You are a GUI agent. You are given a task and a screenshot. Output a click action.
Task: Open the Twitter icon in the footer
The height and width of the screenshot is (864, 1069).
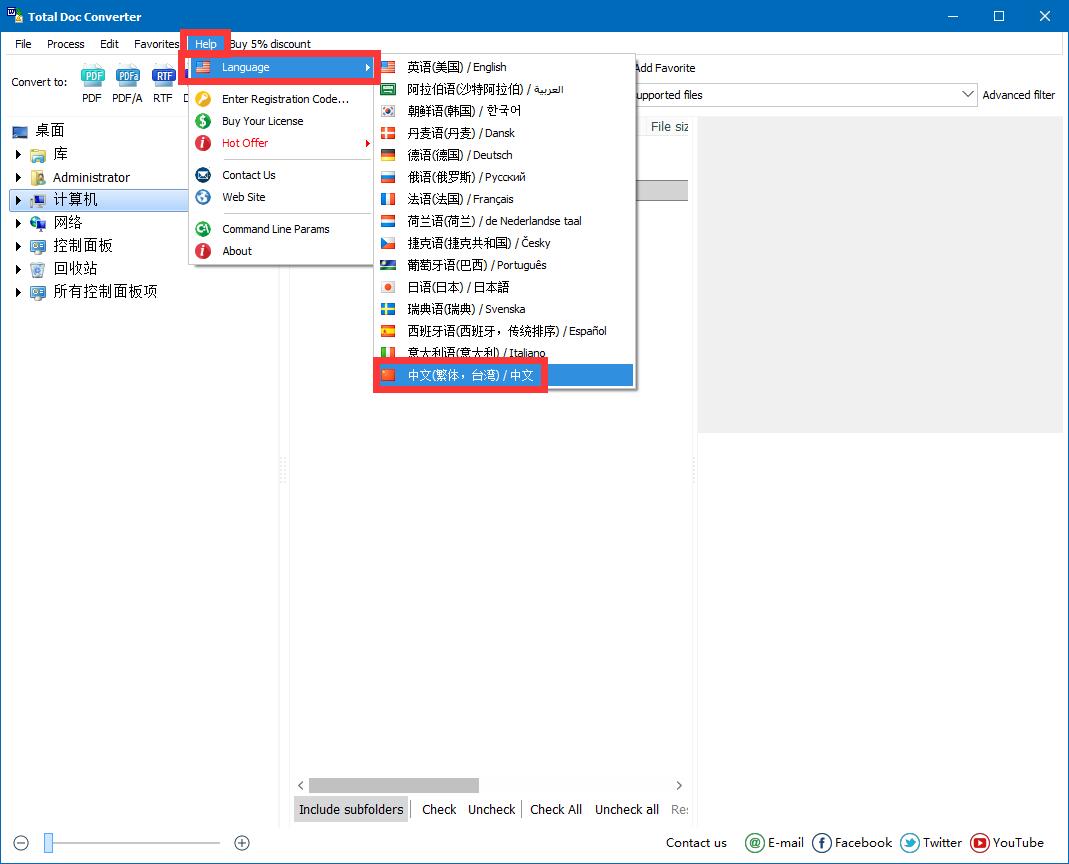click(x=909, y=843)
